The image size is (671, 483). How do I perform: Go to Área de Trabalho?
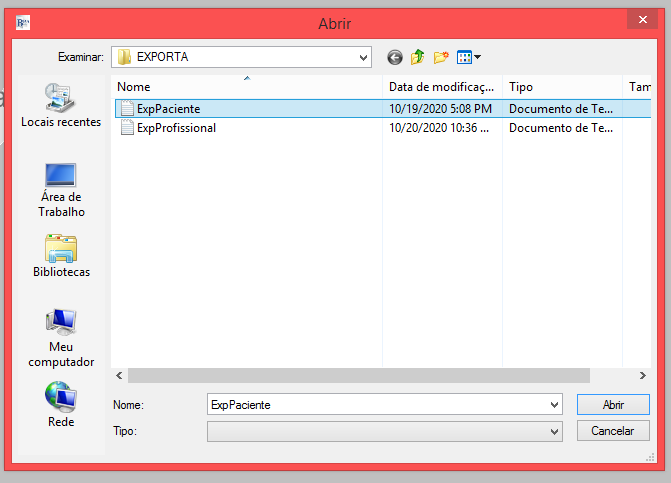click(61, 190)
